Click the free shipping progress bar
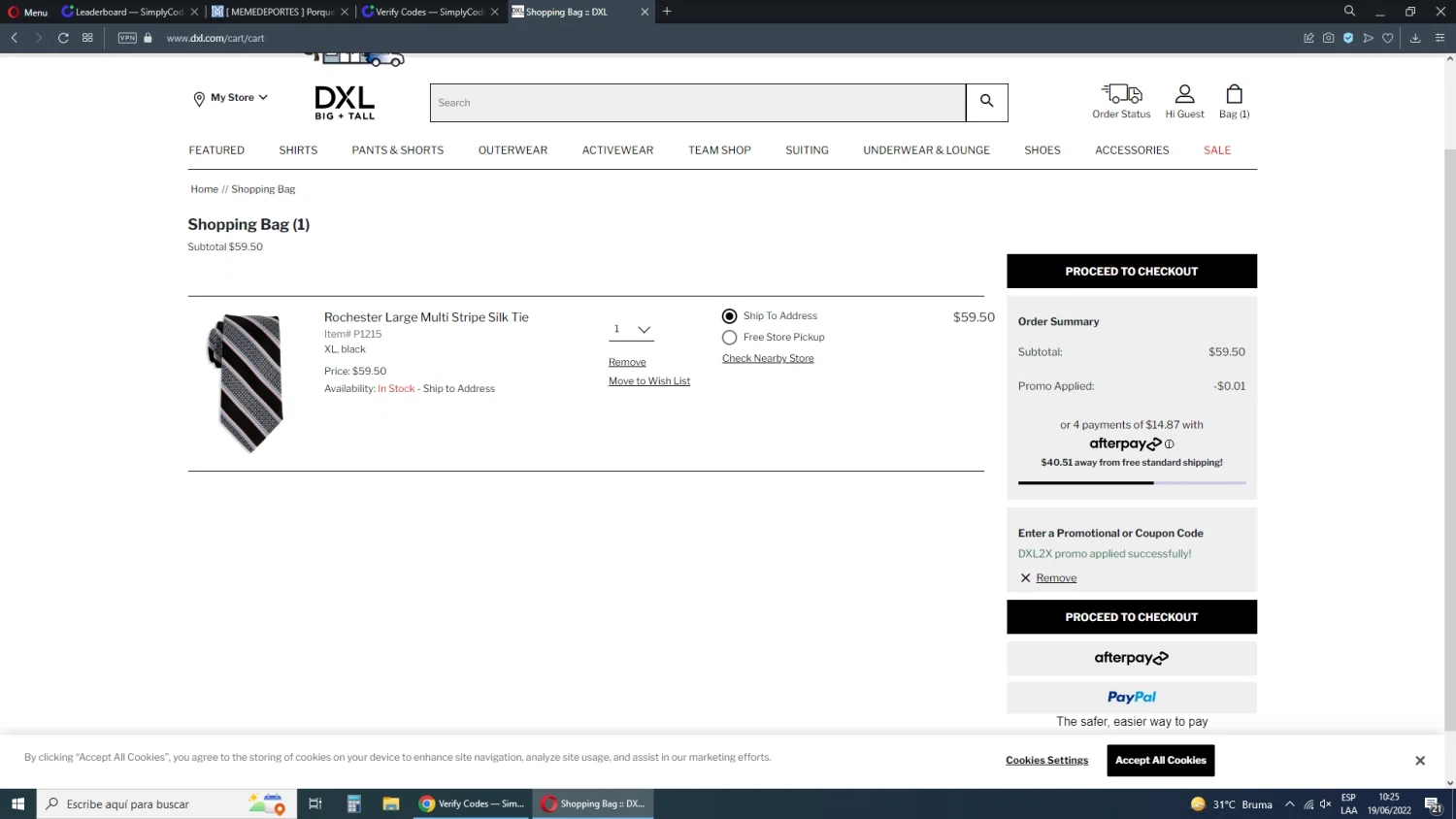Image resolution: width=1456 pixels, height=819 pixels. click(1132, 482)
